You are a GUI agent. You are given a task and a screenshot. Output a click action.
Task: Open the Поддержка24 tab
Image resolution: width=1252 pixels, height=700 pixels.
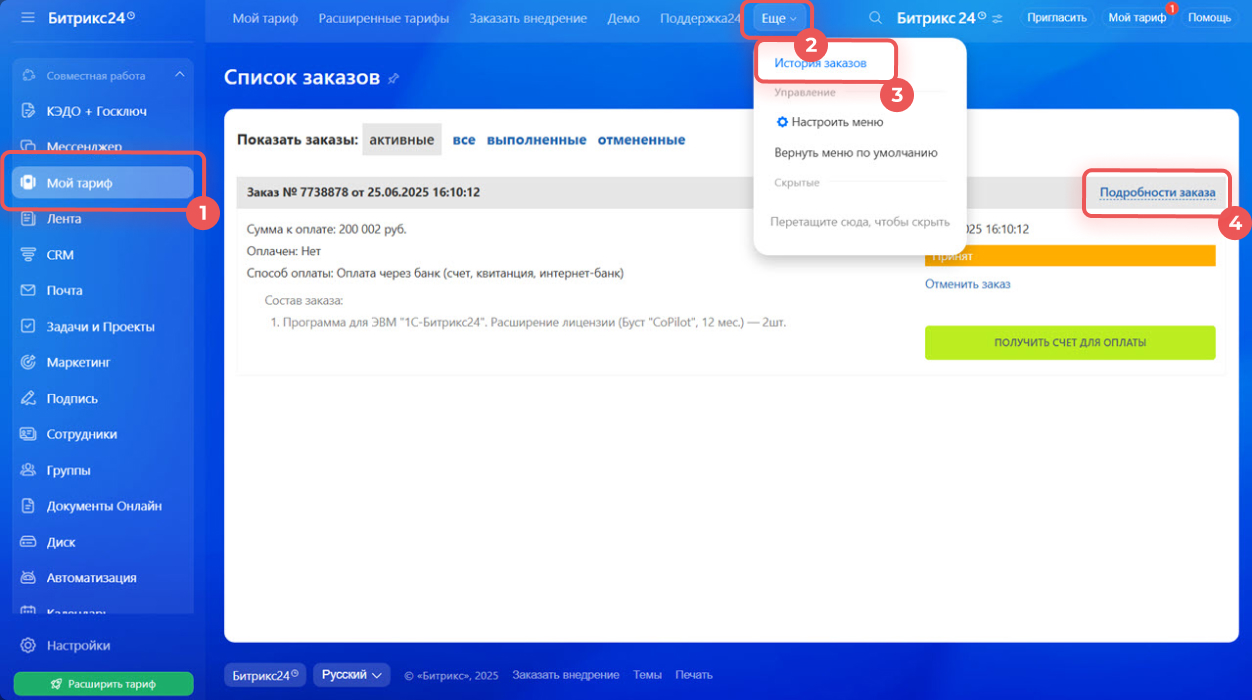700,18
